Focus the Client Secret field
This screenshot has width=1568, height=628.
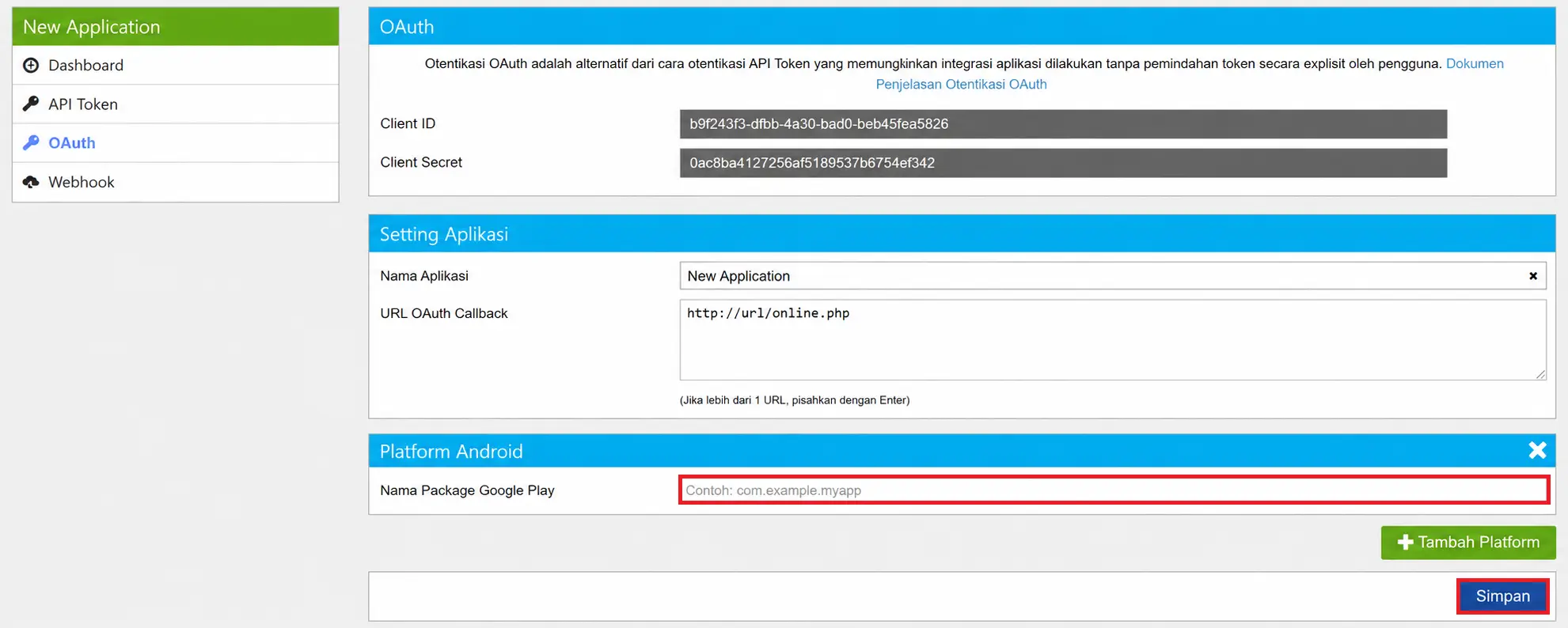point(1063,163)
